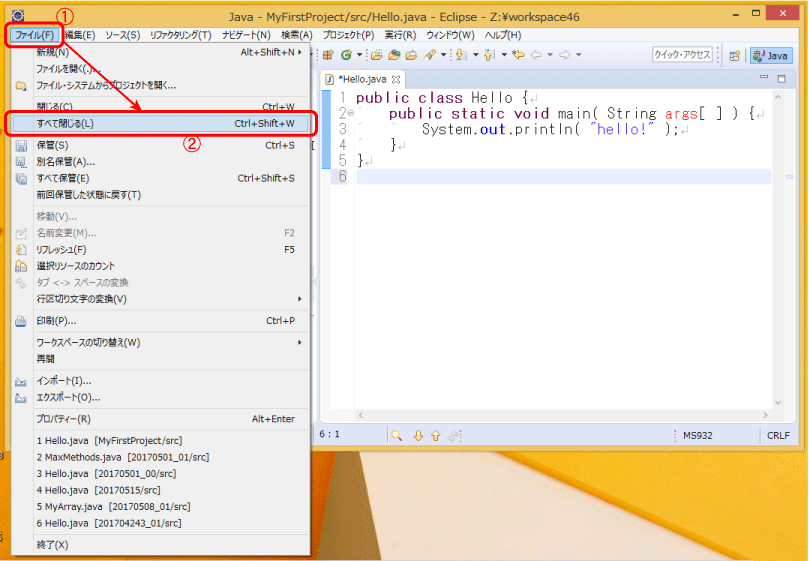The image size is (809, 561).
Task: Choose すべて保管(E) menu entry
Action: pos(160,179)
